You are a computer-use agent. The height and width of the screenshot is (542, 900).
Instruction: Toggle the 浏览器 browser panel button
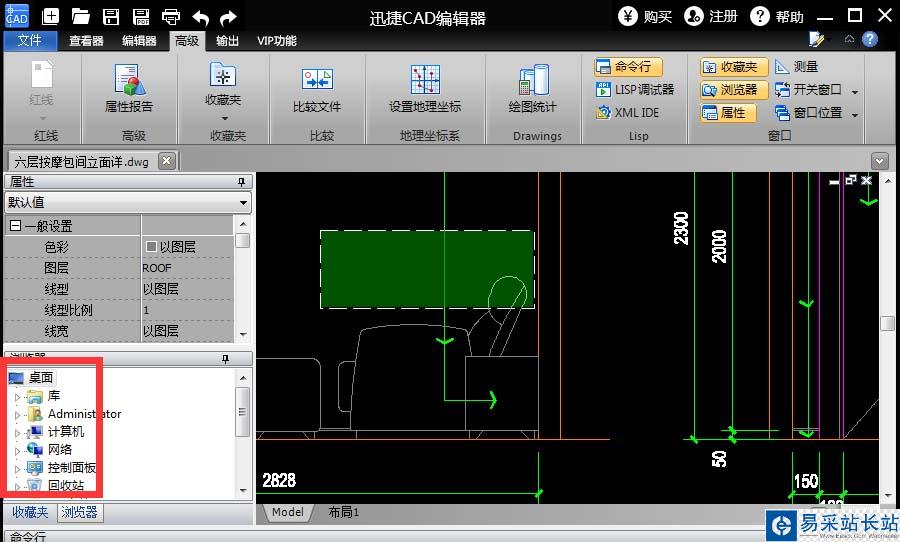point(734,90)
